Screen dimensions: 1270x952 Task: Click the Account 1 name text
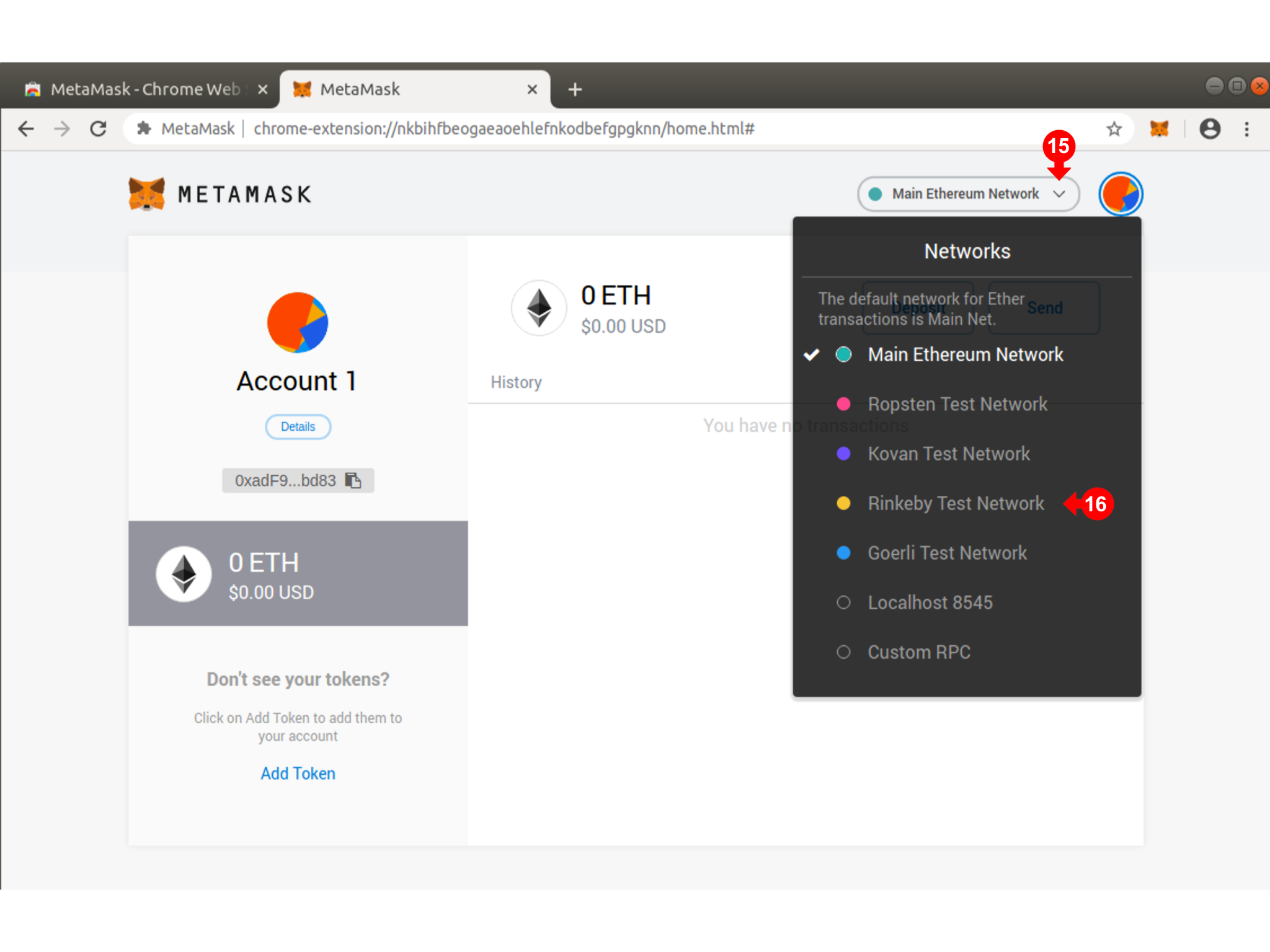[x=298, y=381]
